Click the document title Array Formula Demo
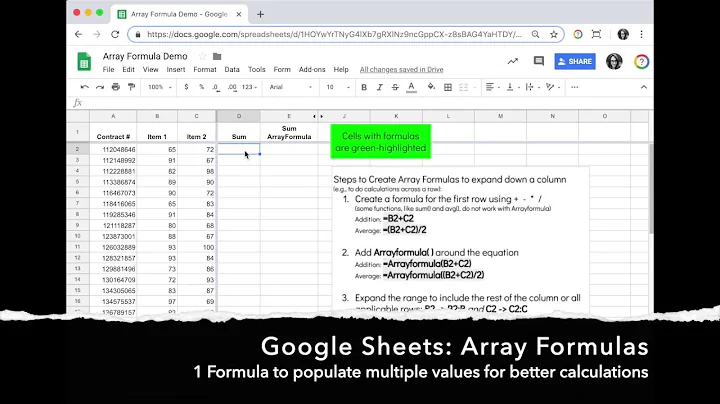 [x=145, y=56]
